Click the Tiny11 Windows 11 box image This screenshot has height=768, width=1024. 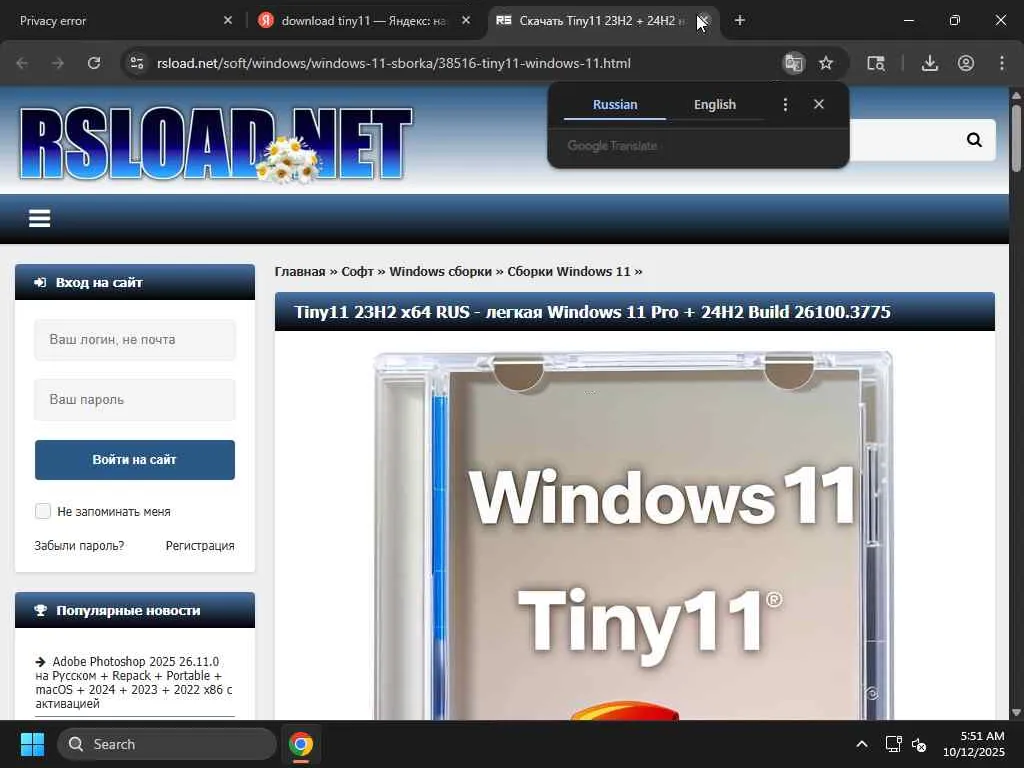click(633, 536)
